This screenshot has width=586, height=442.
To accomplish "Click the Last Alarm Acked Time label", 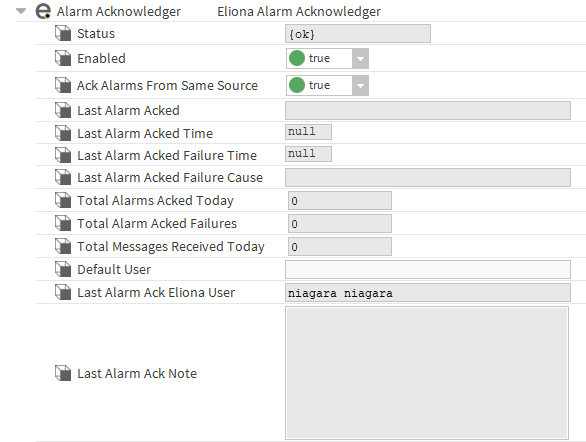I will [145, 133].
